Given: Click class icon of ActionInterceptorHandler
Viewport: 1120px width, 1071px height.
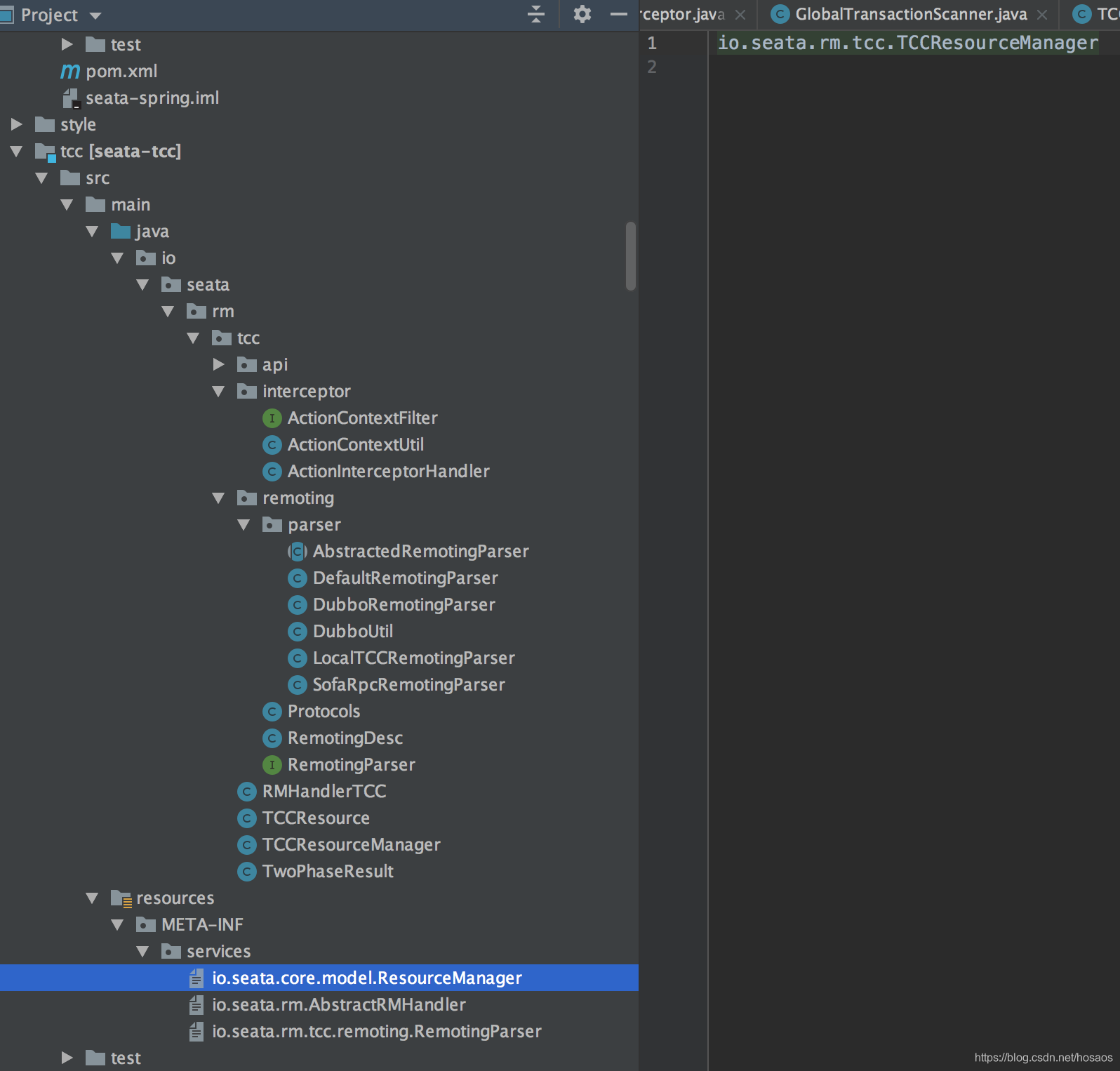Looking at the screenshot, I should pos(272,472).
